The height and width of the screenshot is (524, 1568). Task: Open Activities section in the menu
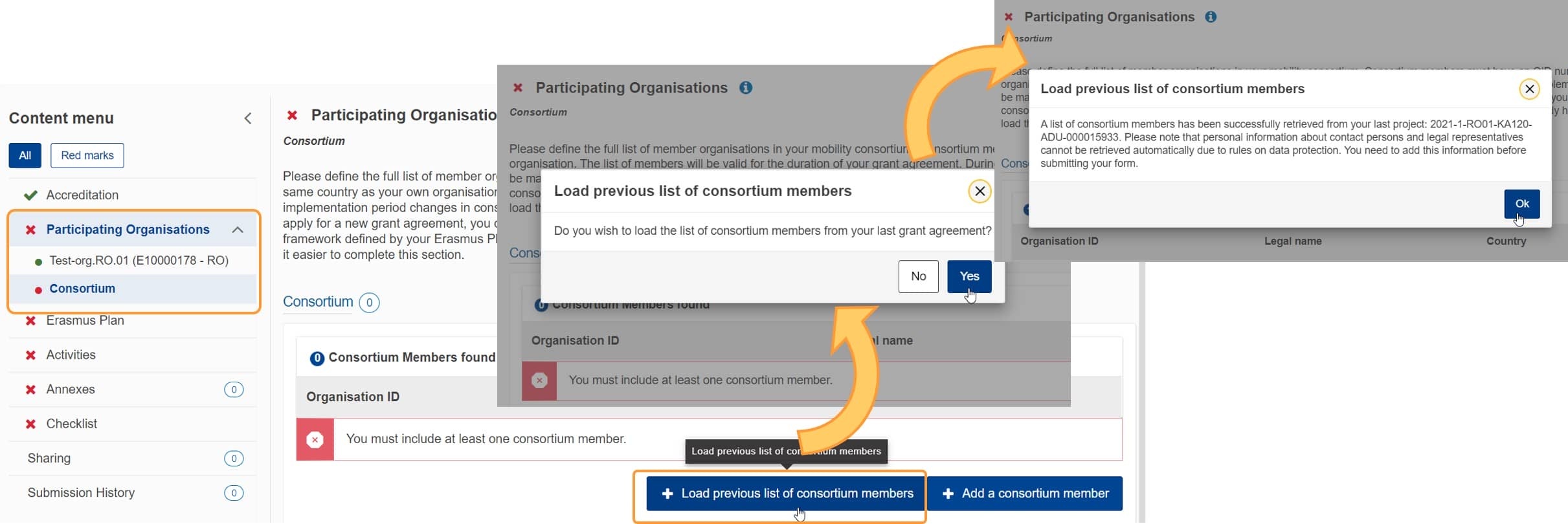coord(71,355)
